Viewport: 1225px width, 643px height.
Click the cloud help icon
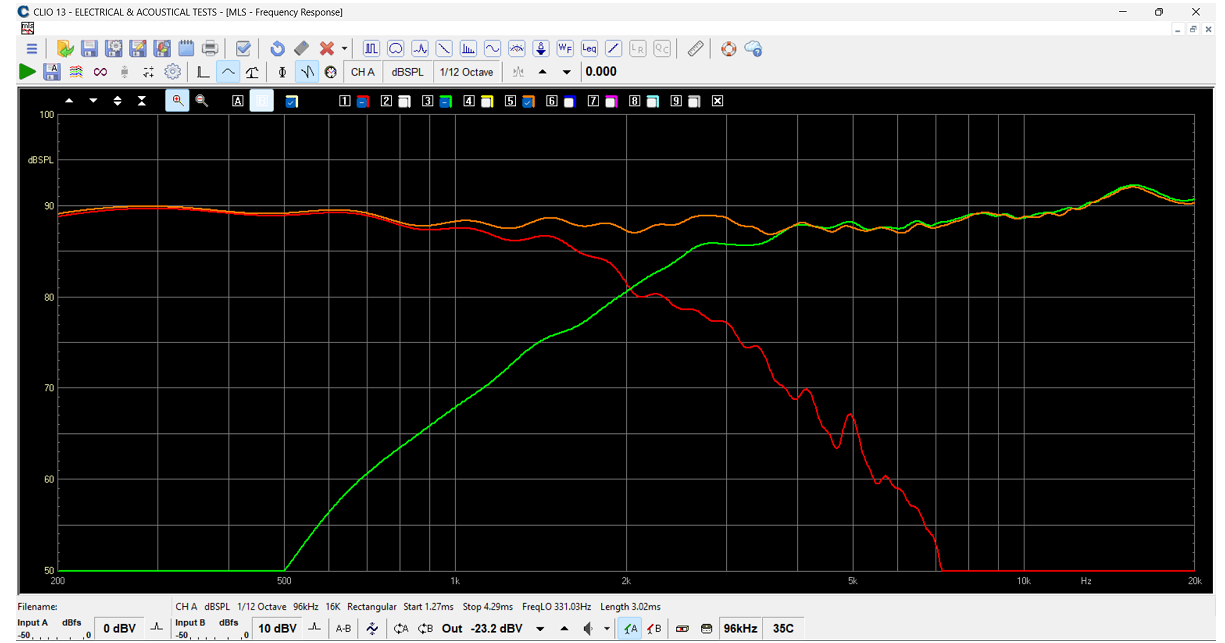[754, 48]
